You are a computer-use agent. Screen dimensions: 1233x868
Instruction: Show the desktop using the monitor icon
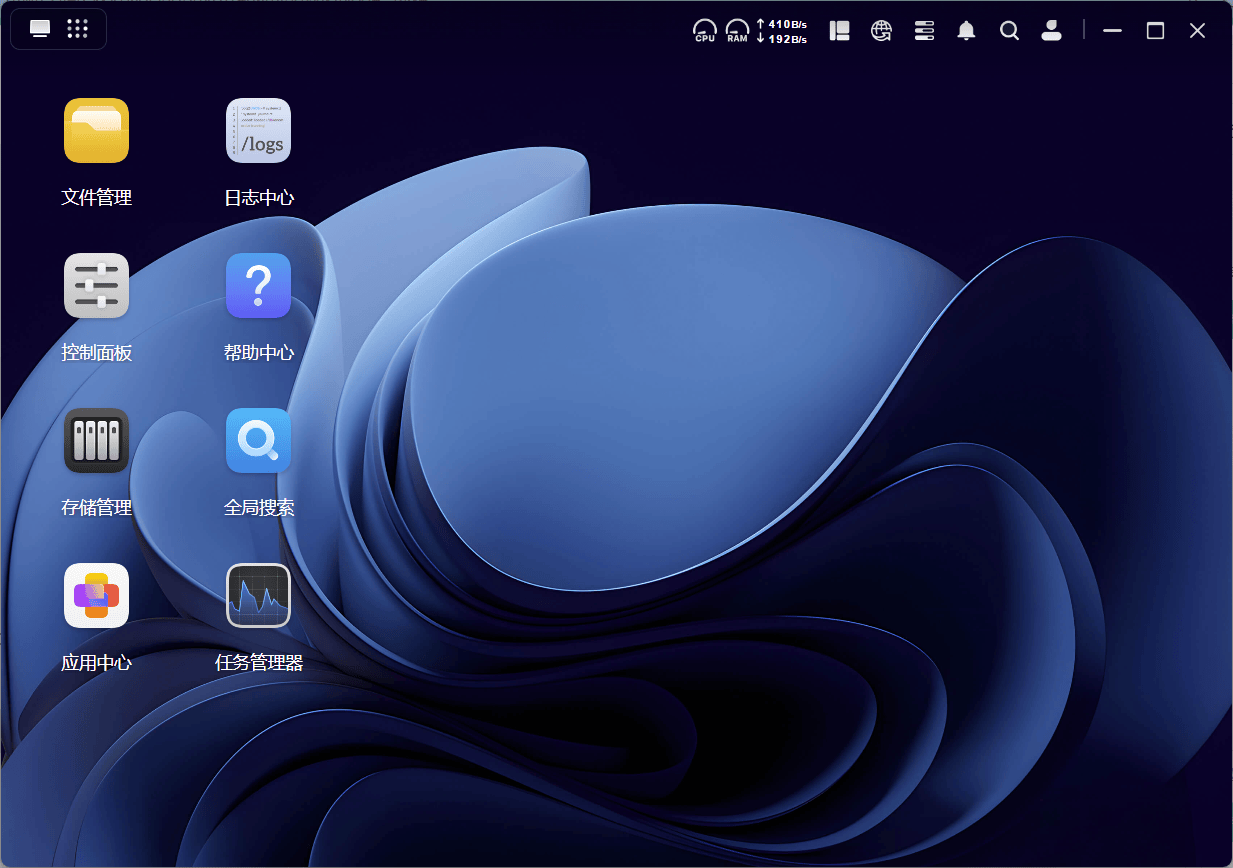coord(40,29)
